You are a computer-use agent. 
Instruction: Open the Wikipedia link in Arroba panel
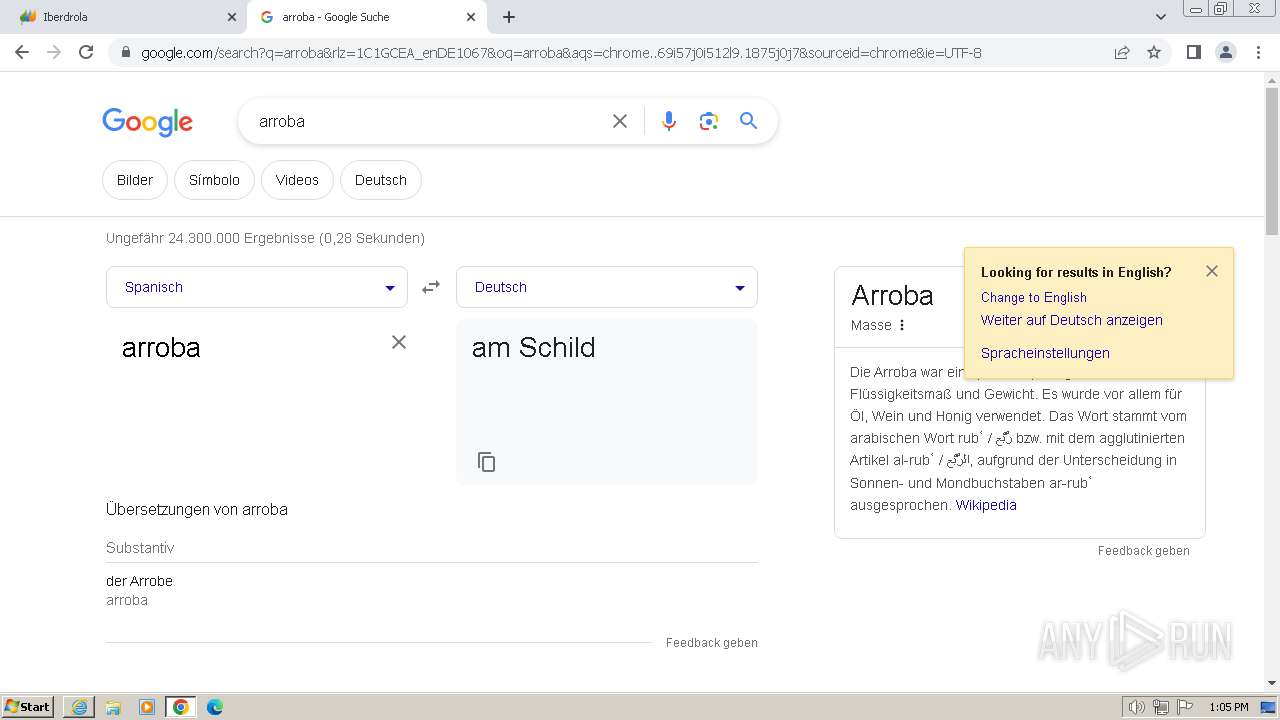986,505
